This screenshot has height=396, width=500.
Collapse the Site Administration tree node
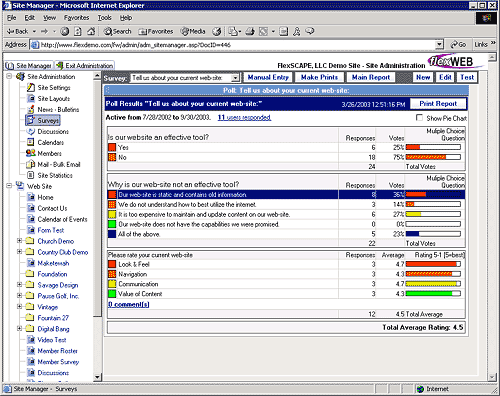coord(9,76)
